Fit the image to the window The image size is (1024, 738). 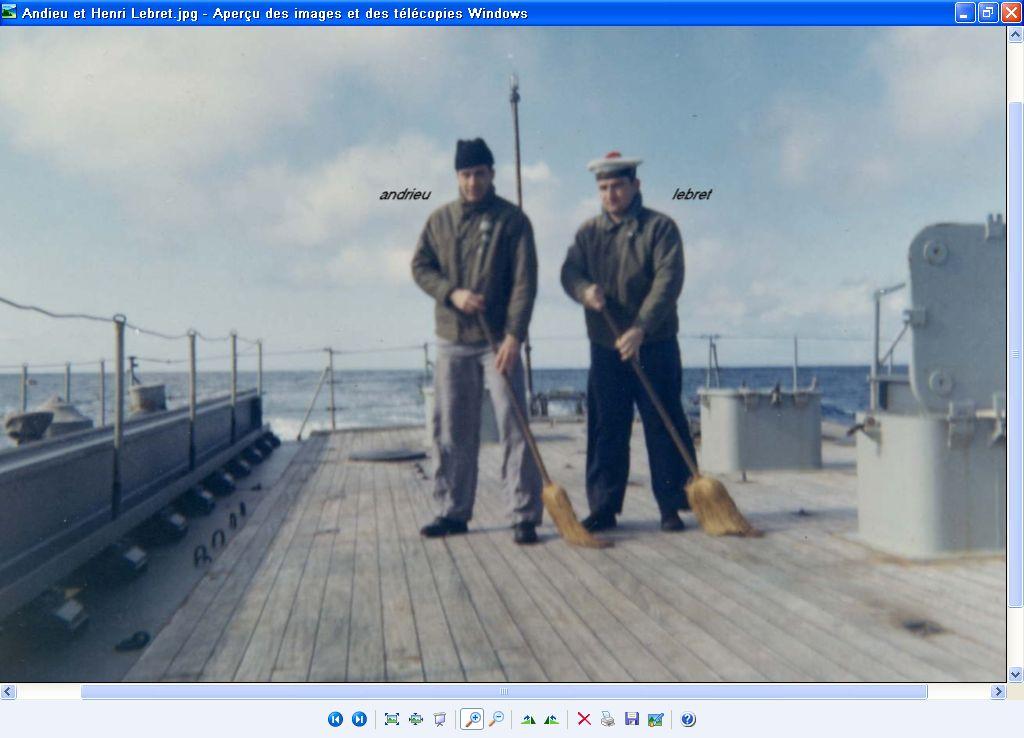pos(392,719)
